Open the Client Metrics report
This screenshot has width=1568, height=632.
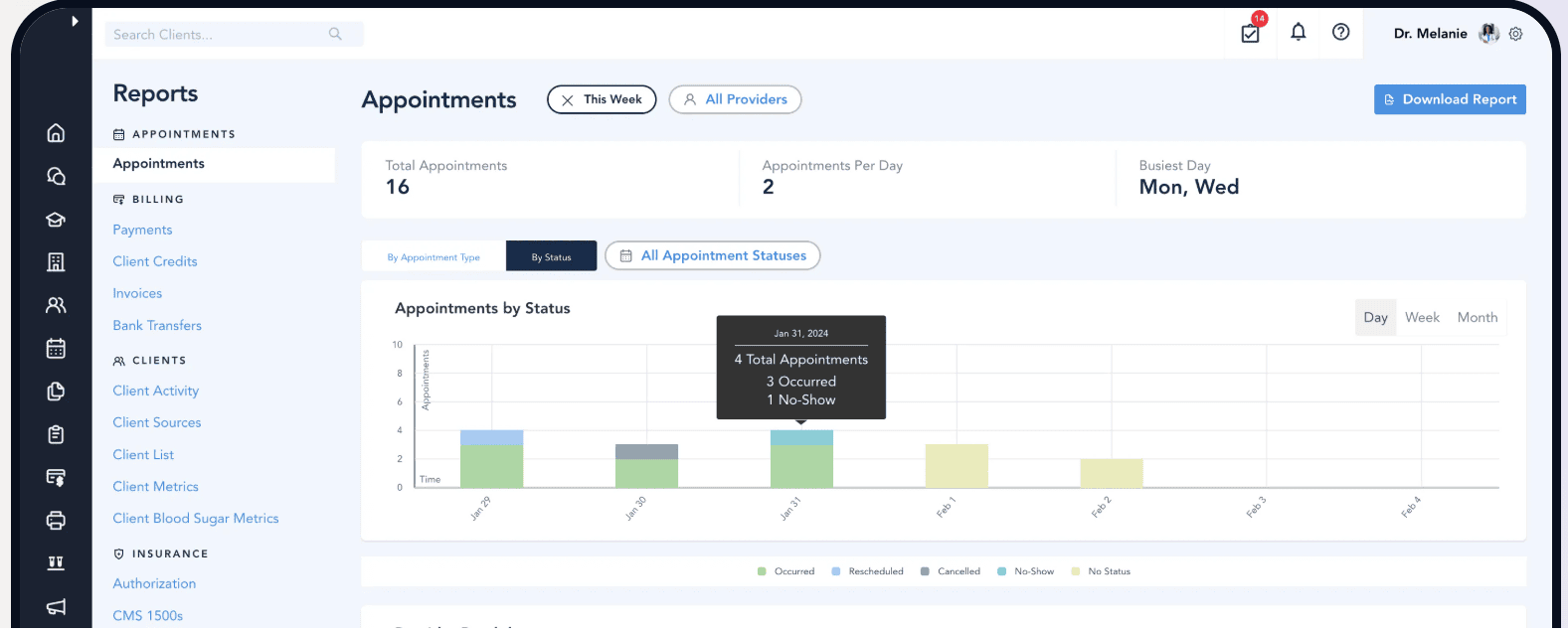pyautogui.click(x=156, y=486)
